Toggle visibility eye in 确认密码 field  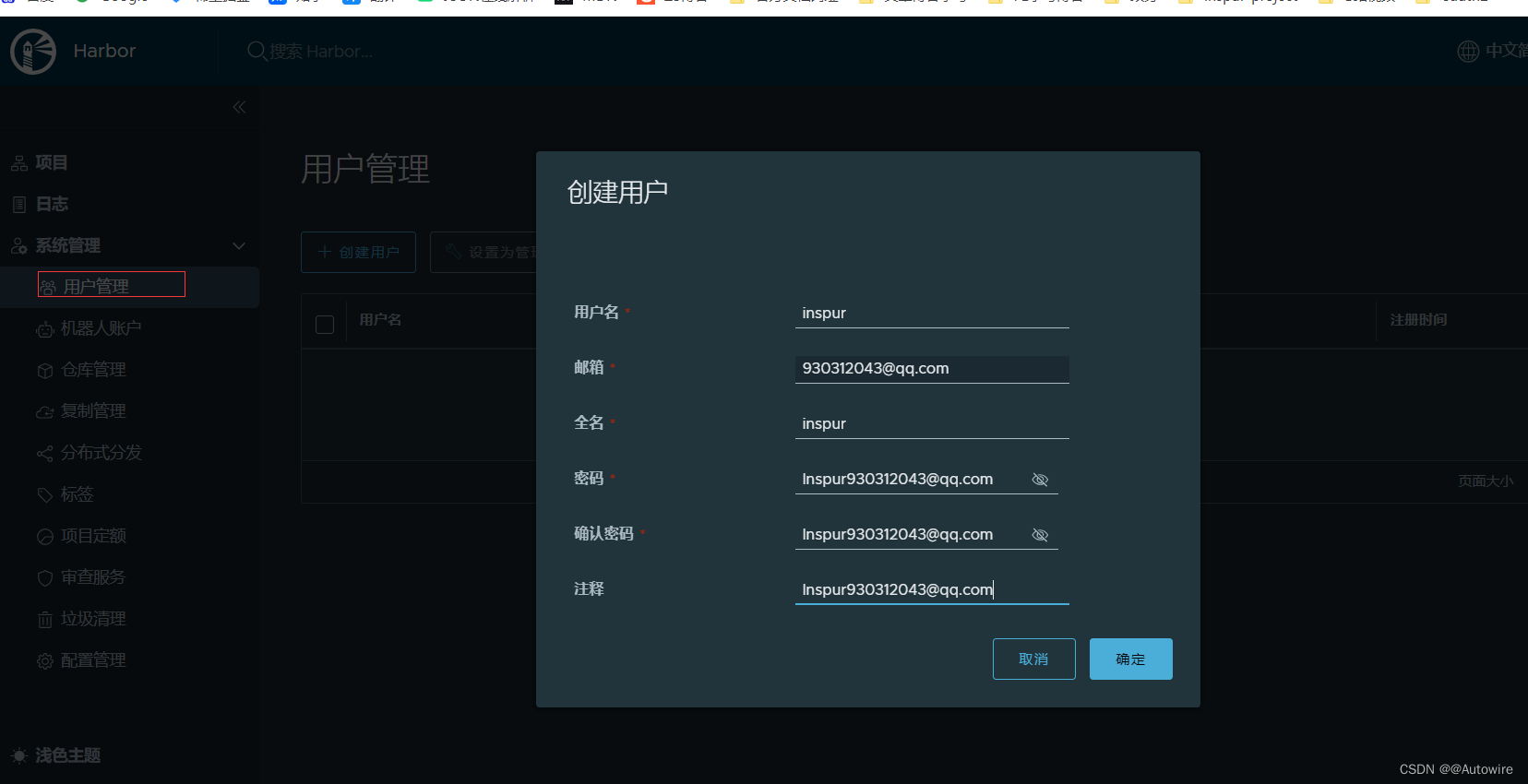1040,535
